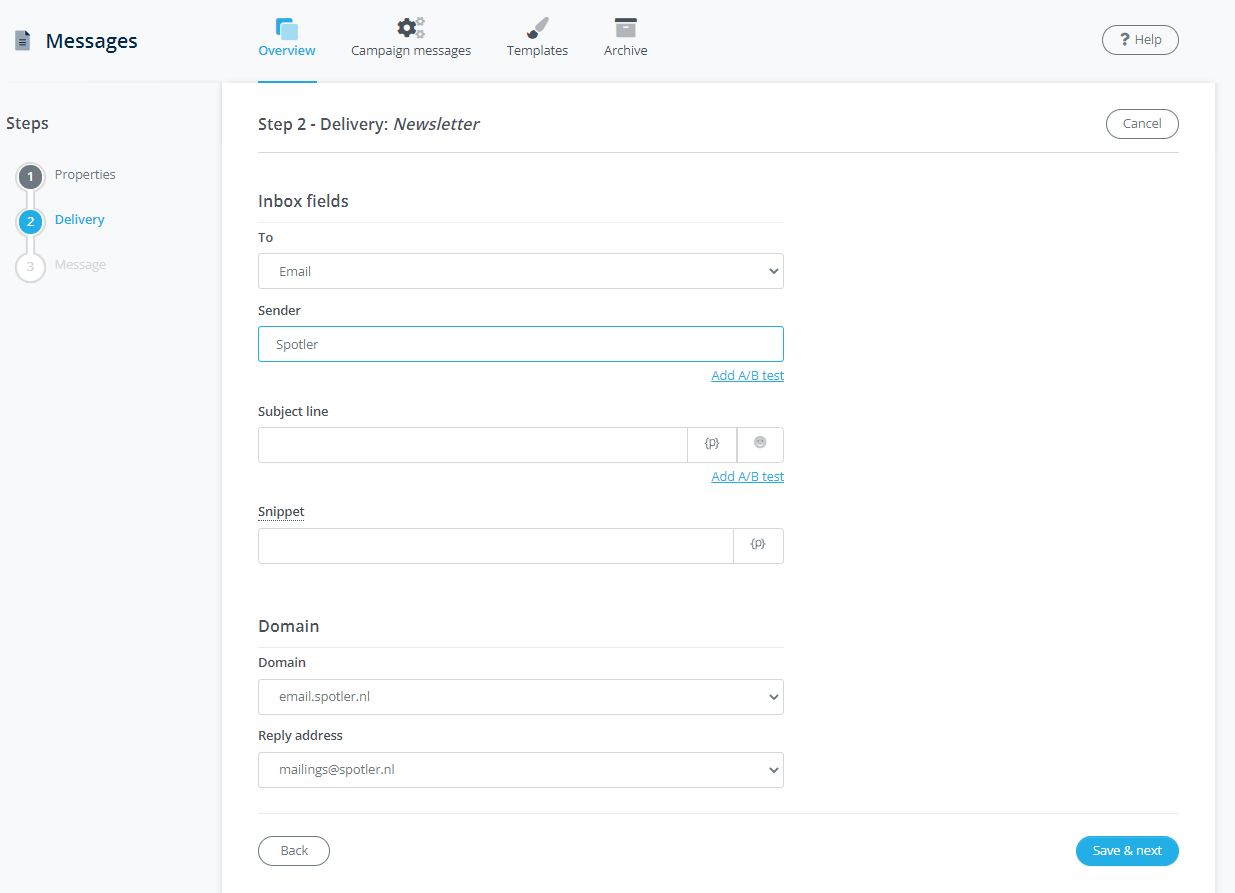Image resolution: width=1235 pixels, height=893 pixels.
Task: Click the Campaign messages gears icon
Action: tap(410, 28)
